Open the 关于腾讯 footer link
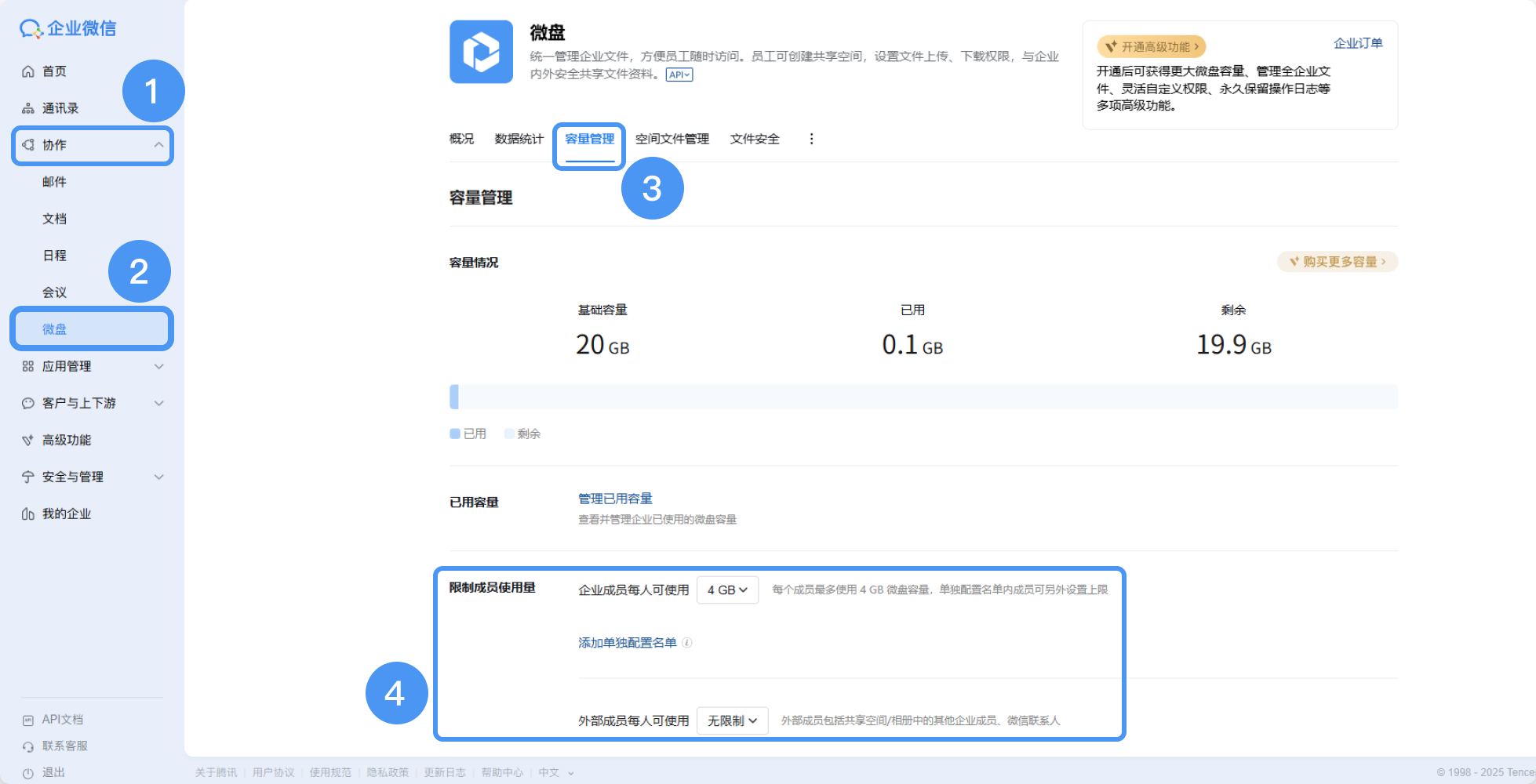The height and width of the screenshot is (784, 1536). click(216, 772)
